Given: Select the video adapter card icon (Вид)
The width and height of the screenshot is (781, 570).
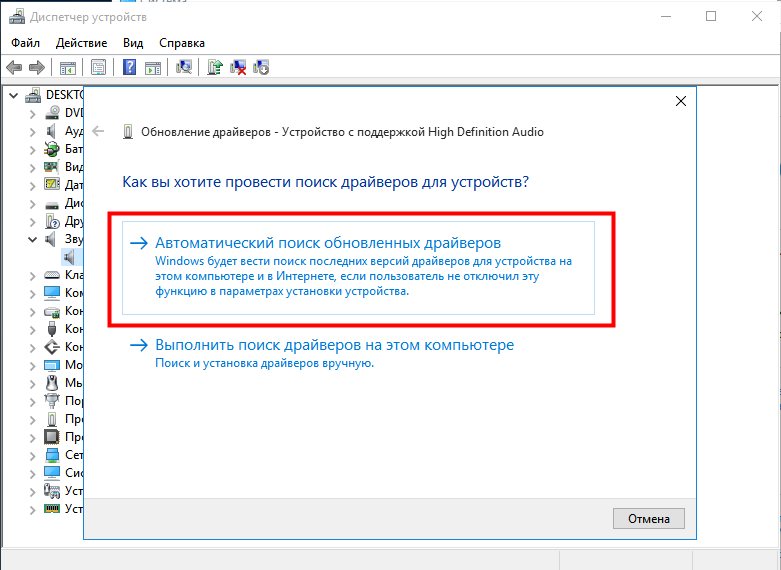Looking at the screenshot, I should click(52, 166).
